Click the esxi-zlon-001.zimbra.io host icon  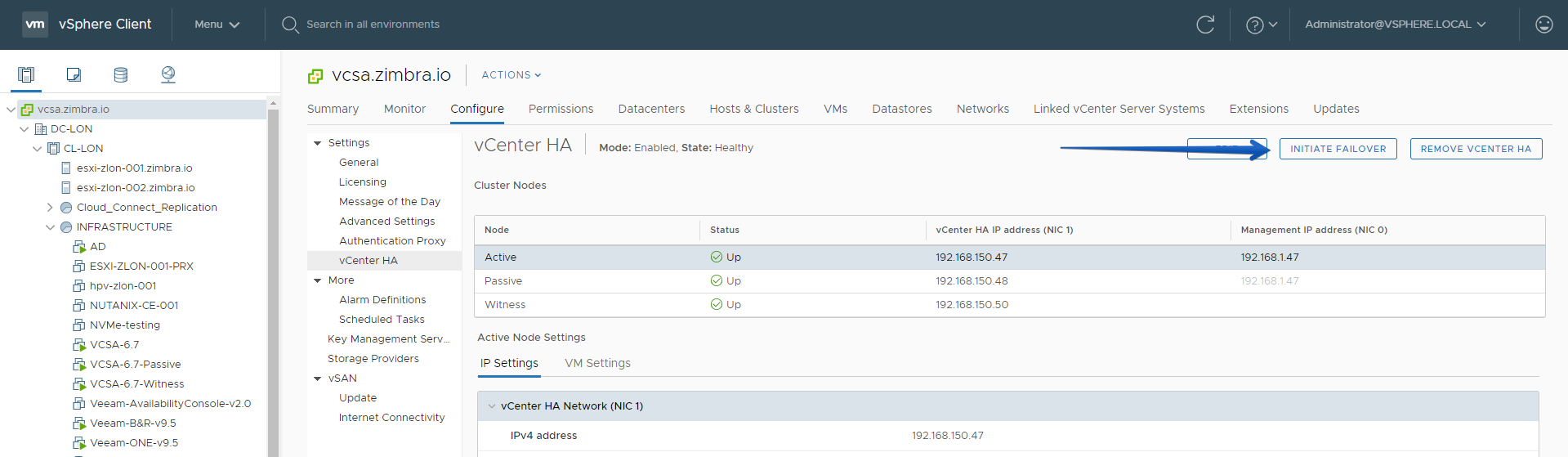[66, 168]
